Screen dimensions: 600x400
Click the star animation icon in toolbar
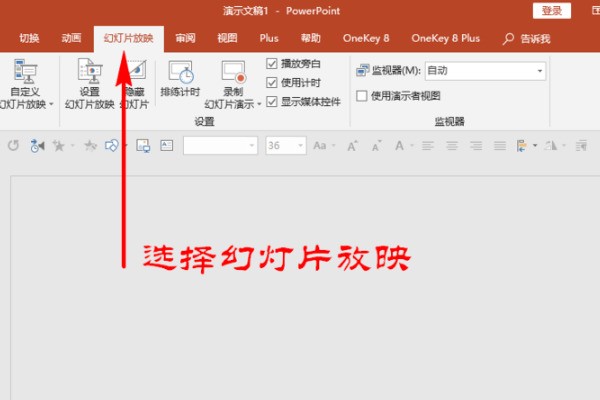[x=59, y=145]
